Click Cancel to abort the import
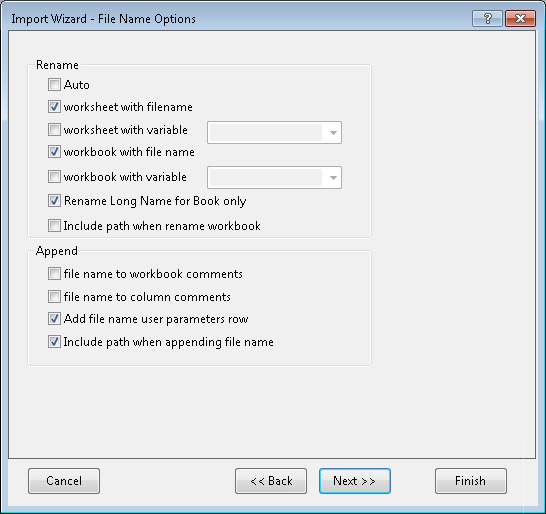This screenshot has height=514, width=546. coord(64,481)
